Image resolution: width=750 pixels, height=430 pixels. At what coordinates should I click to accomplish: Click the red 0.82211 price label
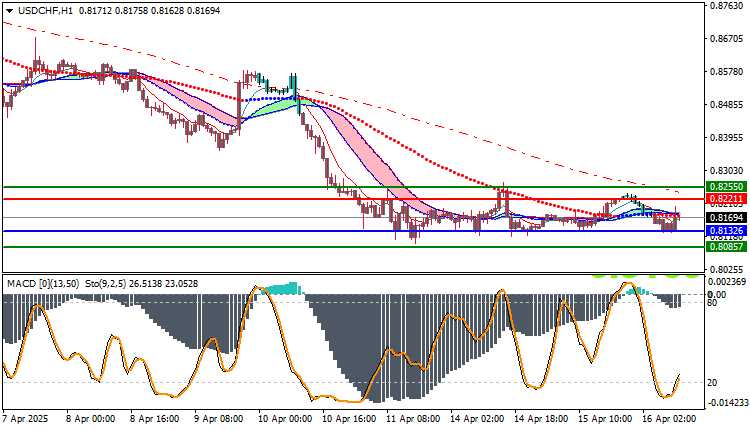coord(727,198)
